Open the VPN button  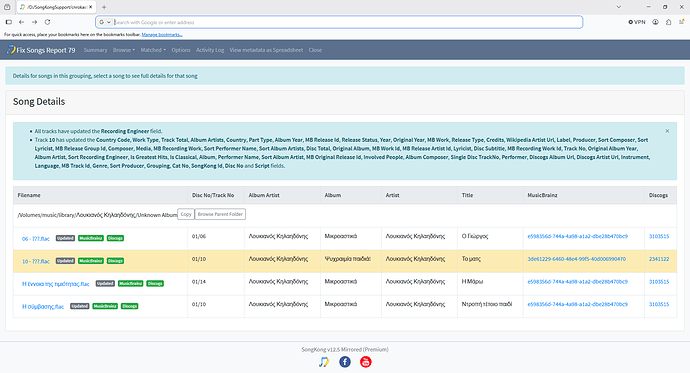tap(637, 22)
